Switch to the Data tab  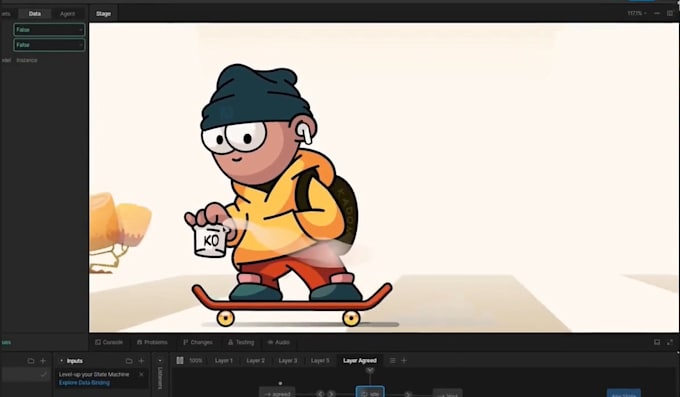coord(35,14)
